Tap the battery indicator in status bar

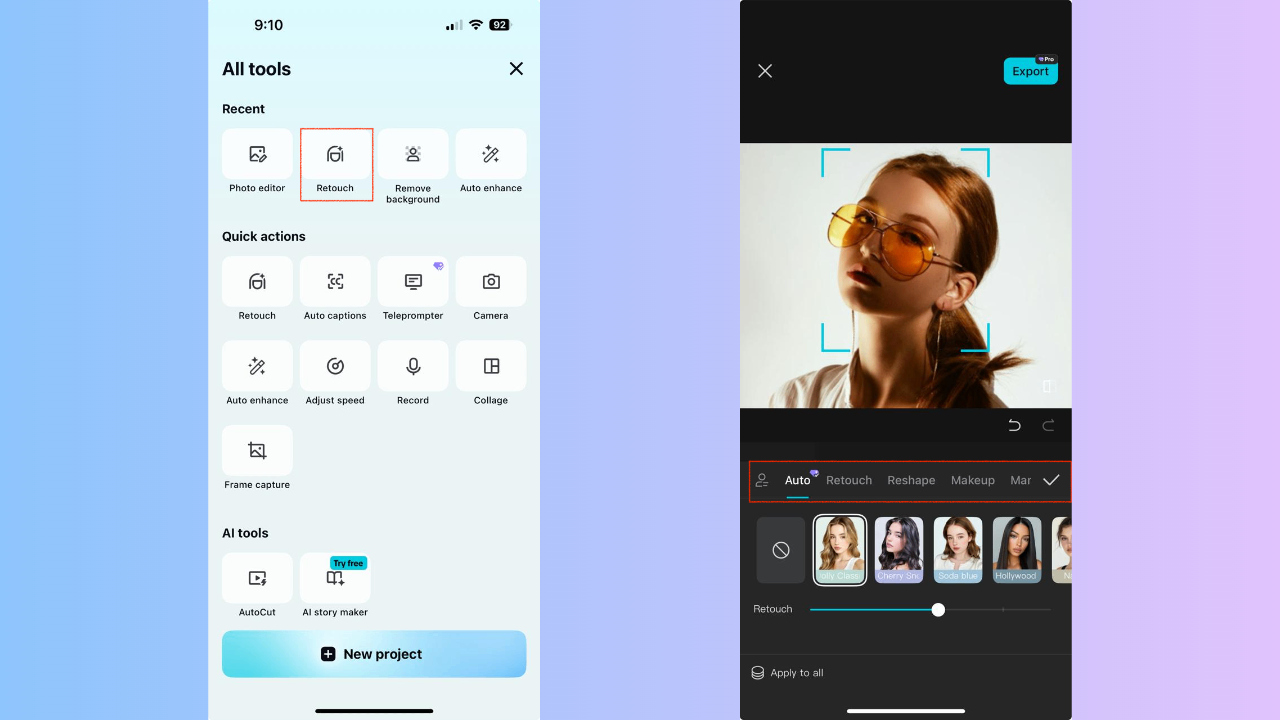pos(500,25)
